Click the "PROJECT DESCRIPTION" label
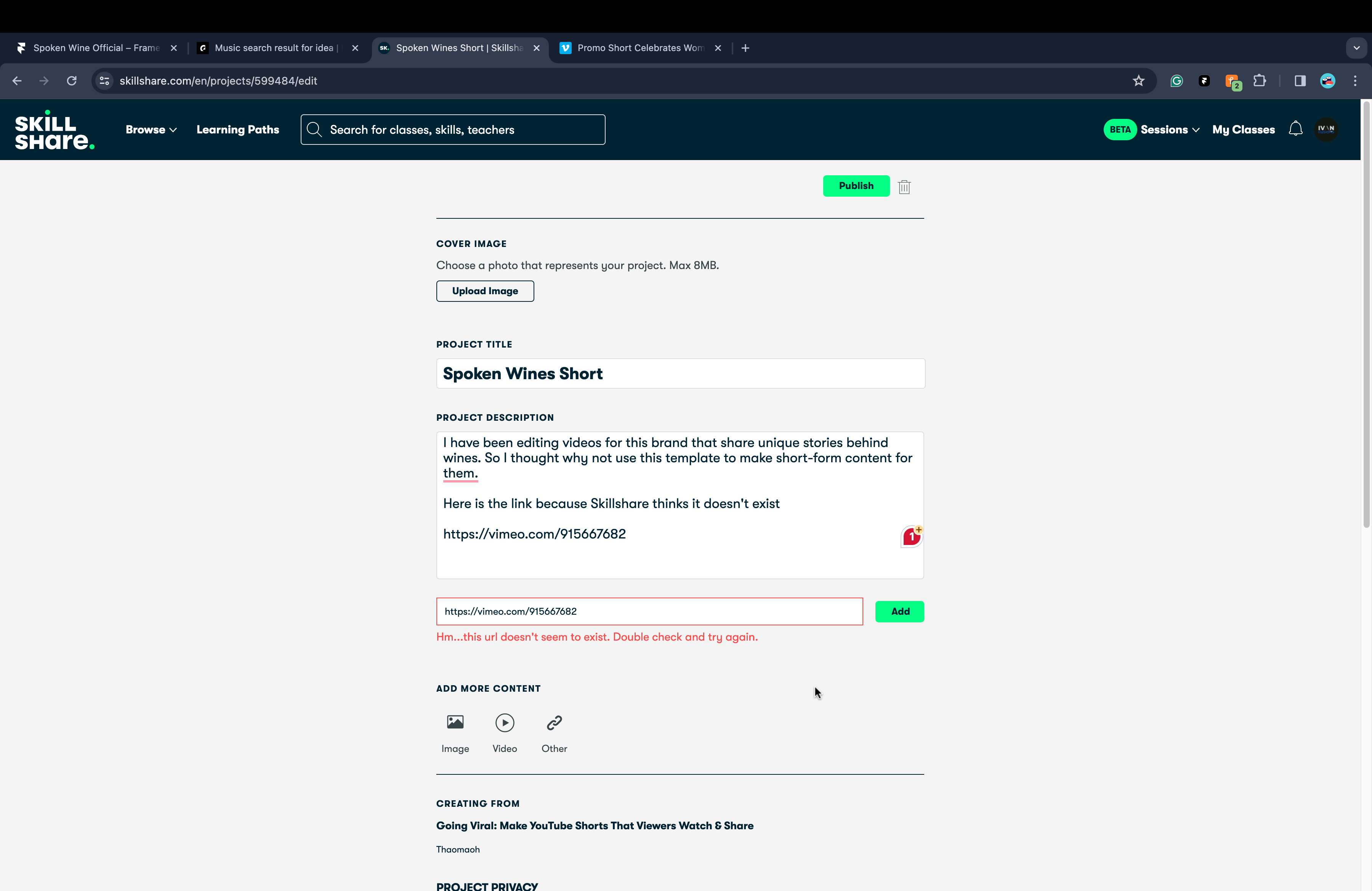Viewport: 1372px width, 891px height. coord(495,417)
